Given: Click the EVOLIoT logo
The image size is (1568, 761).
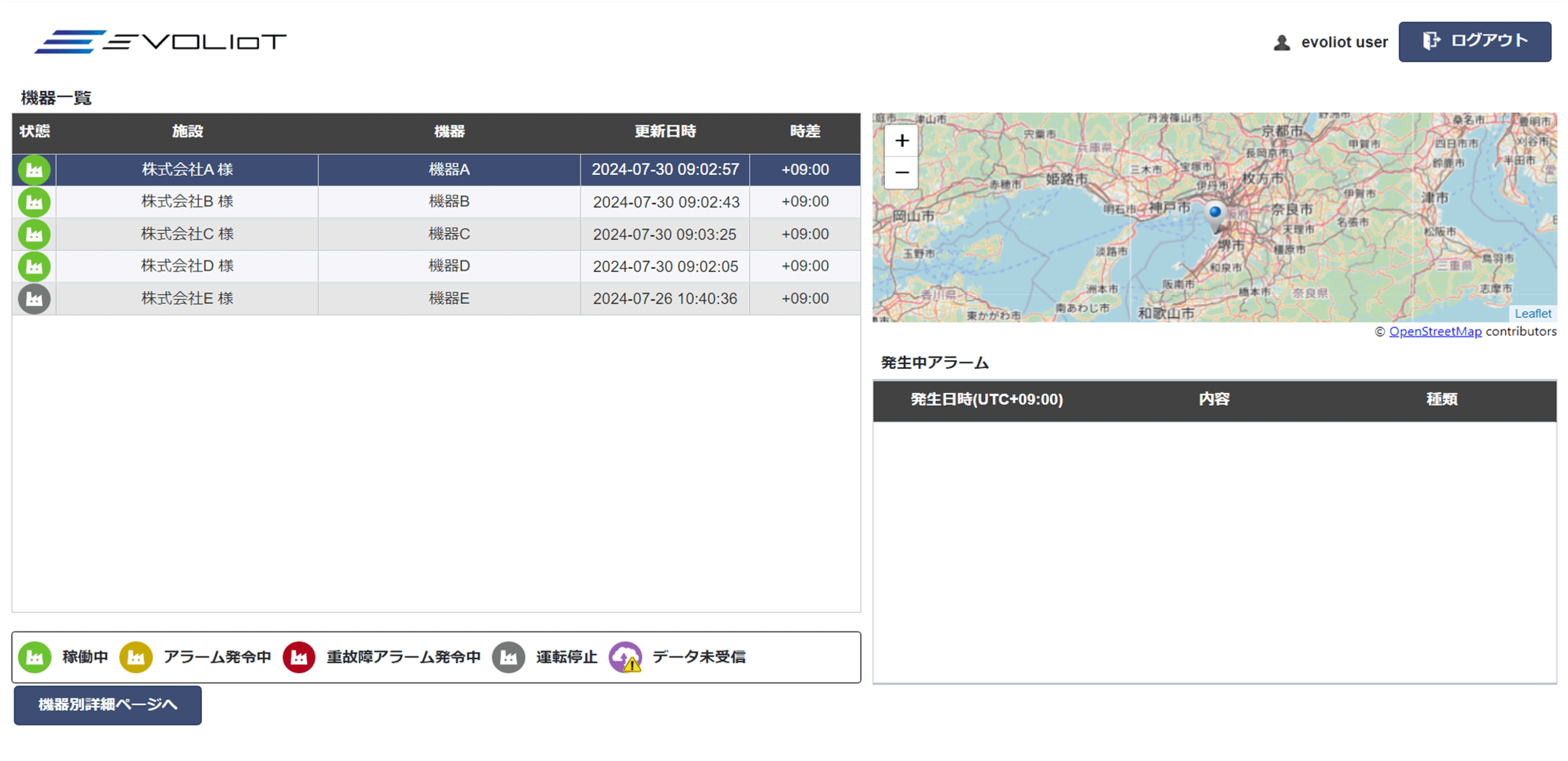Looking at the screenshot, I should [160, 41].
